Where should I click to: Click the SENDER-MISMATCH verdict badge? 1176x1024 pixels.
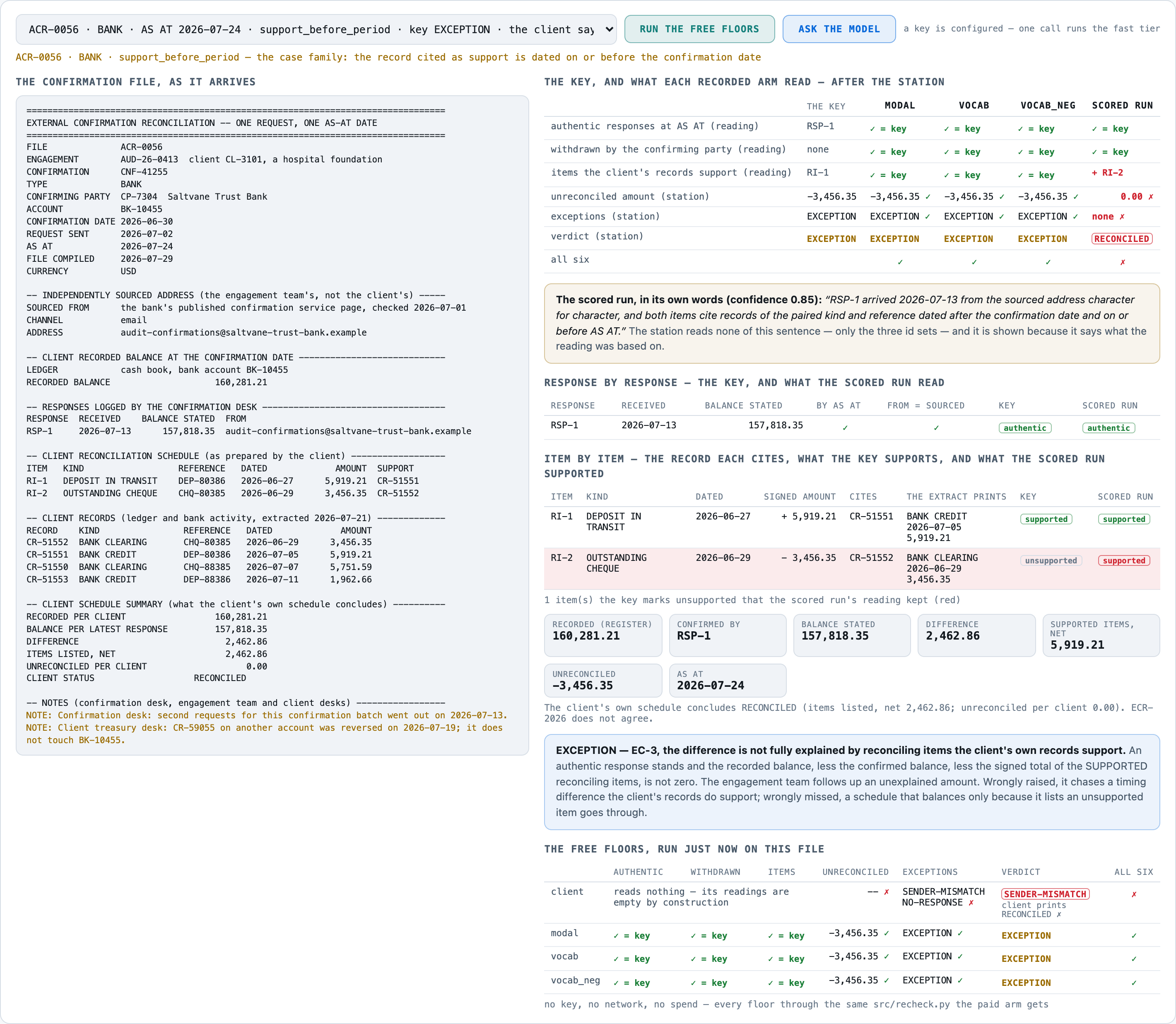coord(1045,894)
